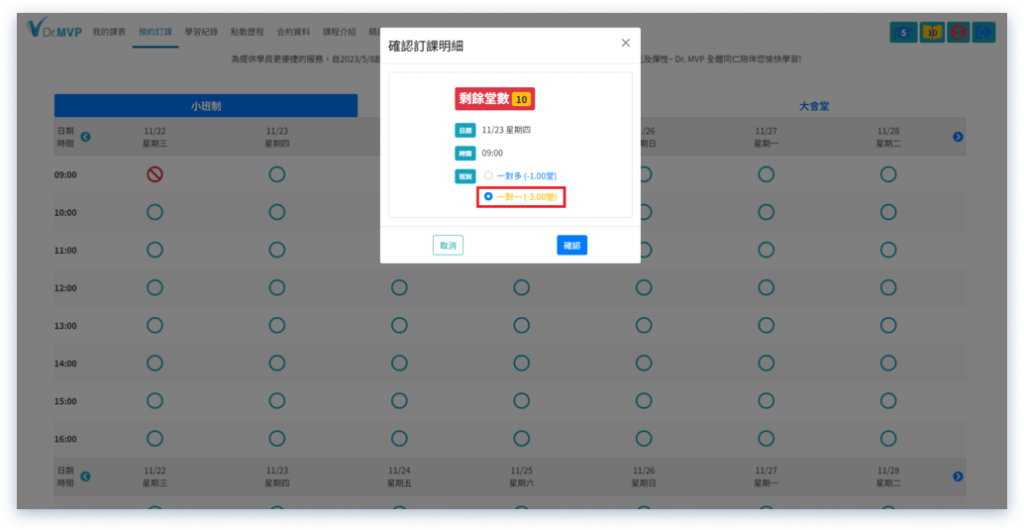
Task: Click the previous week arrow in bottom date row
Action: (x=85, y=476)
